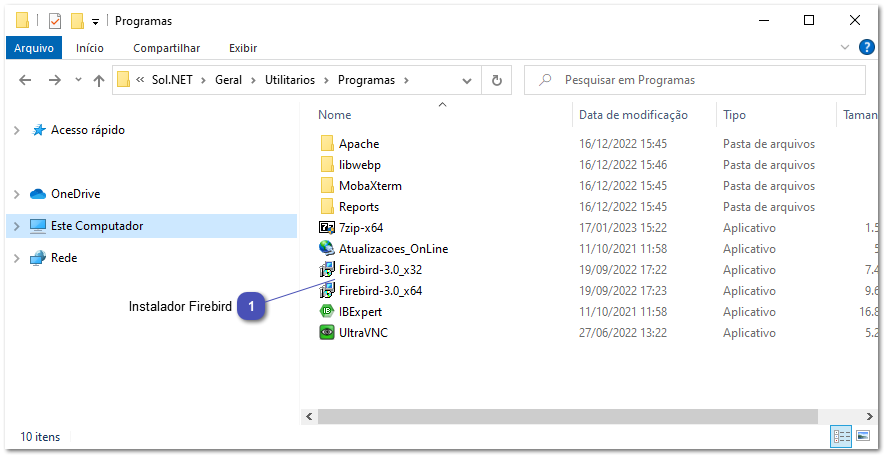The image size is (887, 458).
Task: Open the Arquivo menu
Action: point(34,48)
